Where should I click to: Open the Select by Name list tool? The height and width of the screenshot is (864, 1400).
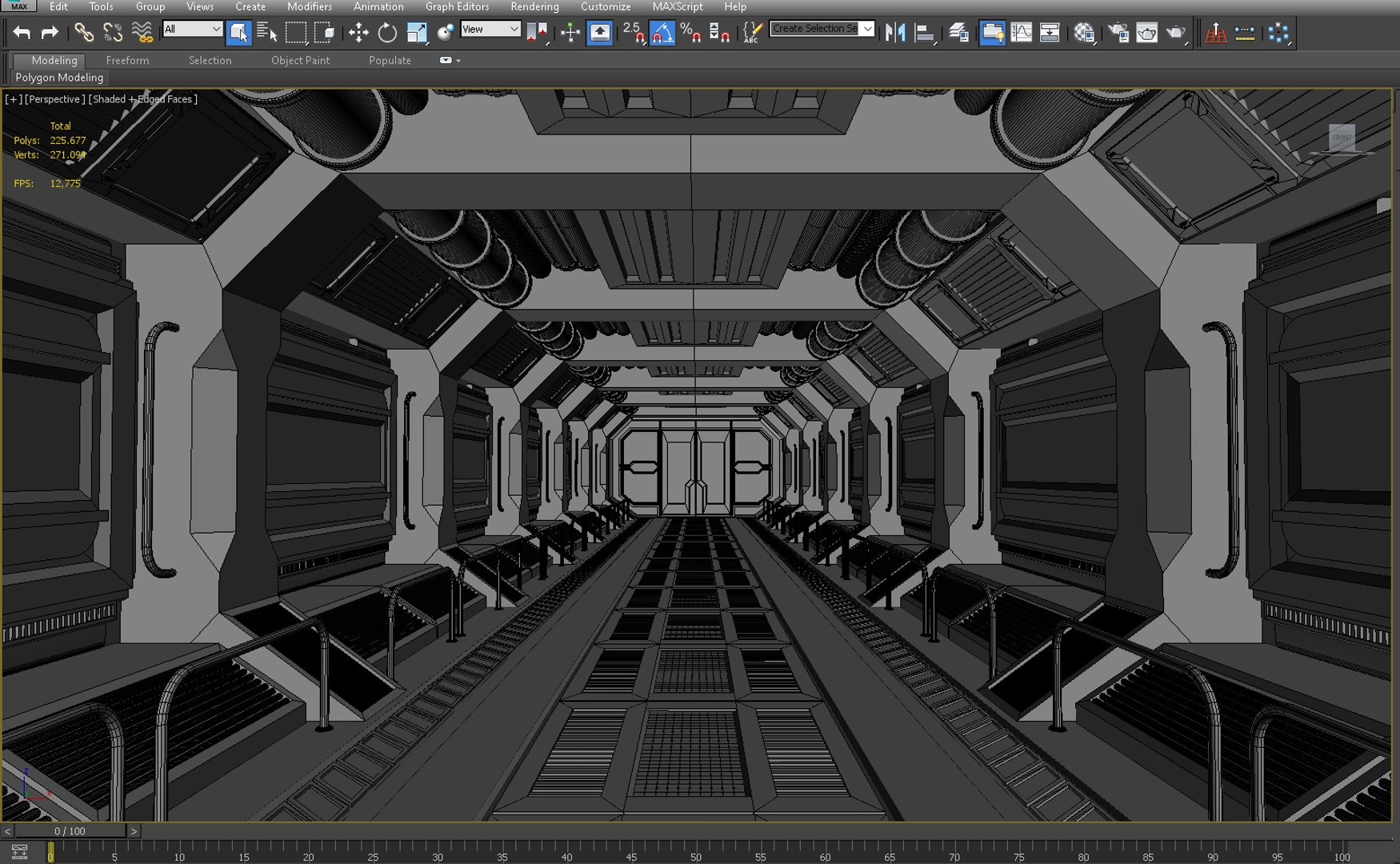[x=266, y=33]
